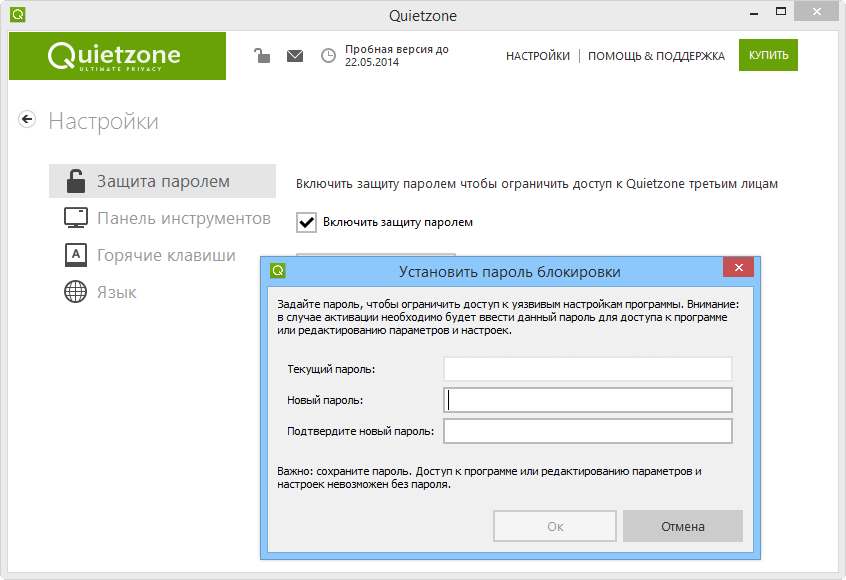Select Горячие клавиши settings section
Image resolution: width=846 pixels, height=580 pixels.
coord(166,255)
